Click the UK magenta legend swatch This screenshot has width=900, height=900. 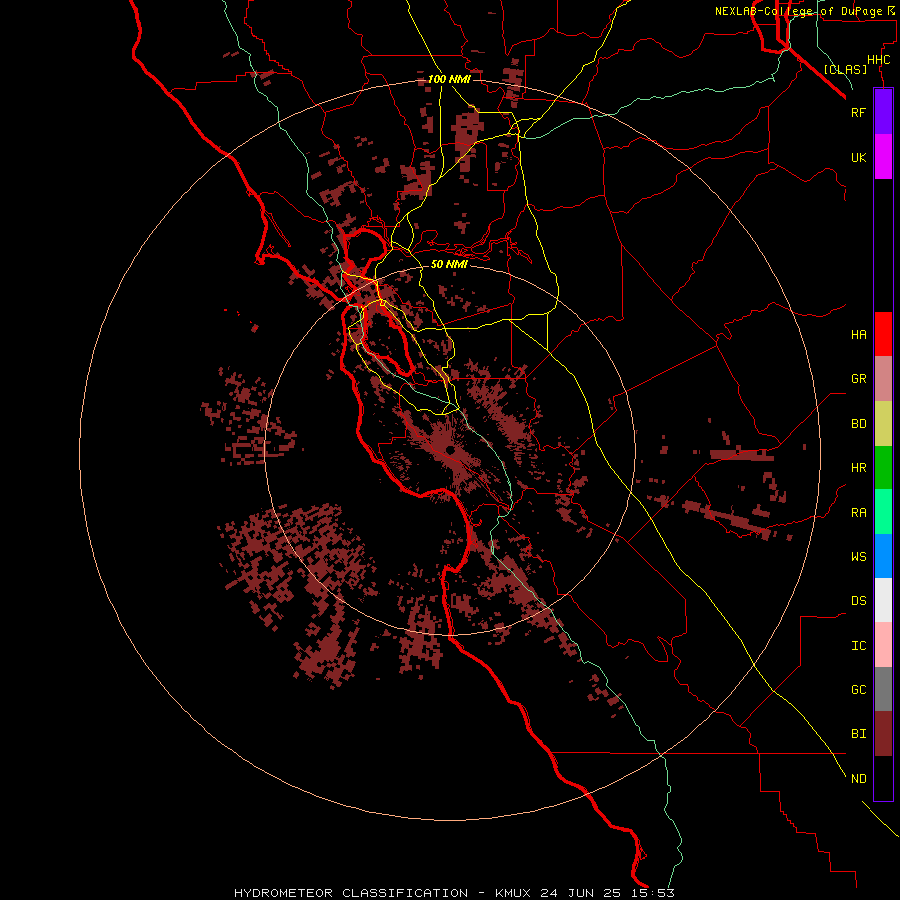883,157
